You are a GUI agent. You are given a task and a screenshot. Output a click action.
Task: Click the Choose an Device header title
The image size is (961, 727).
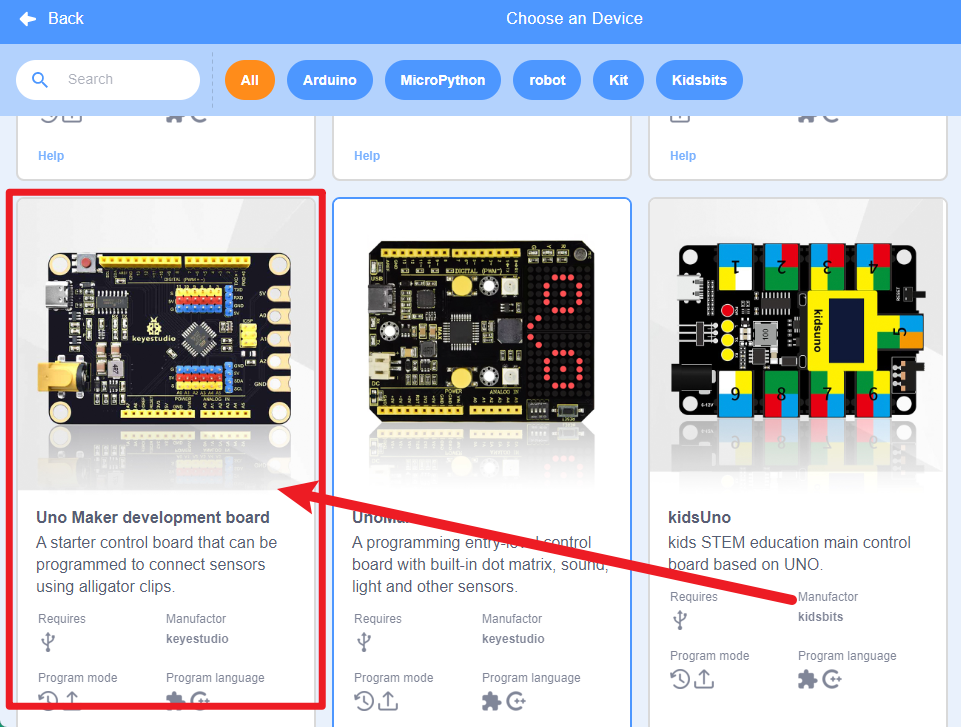click(x=574, y=18)
